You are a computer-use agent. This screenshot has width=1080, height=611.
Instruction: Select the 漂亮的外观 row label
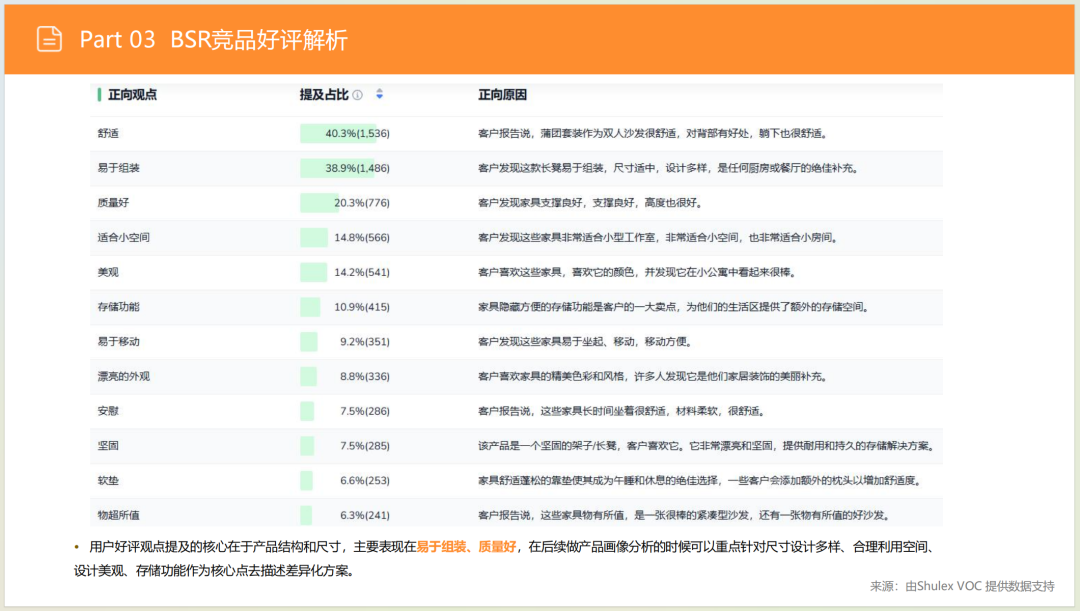[x=123, y=376]
